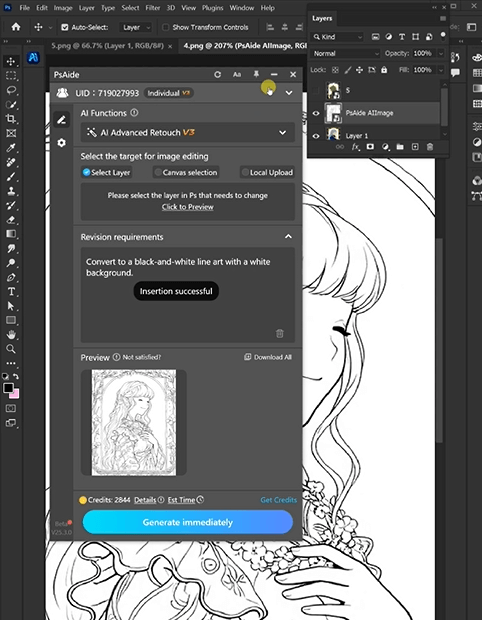Click Generate immediately button

pyautogui.click(x=188, y=522)
